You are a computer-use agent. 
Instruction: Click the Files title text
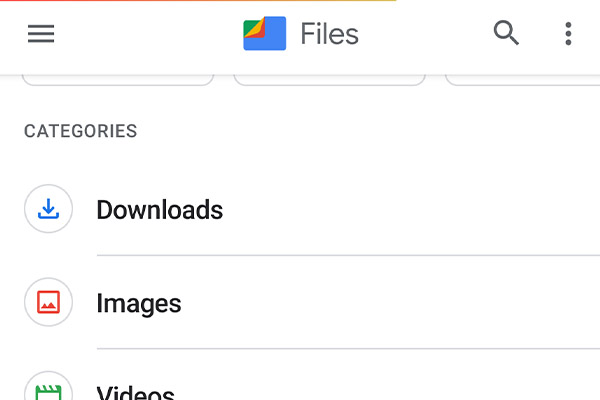pos(329,34)
